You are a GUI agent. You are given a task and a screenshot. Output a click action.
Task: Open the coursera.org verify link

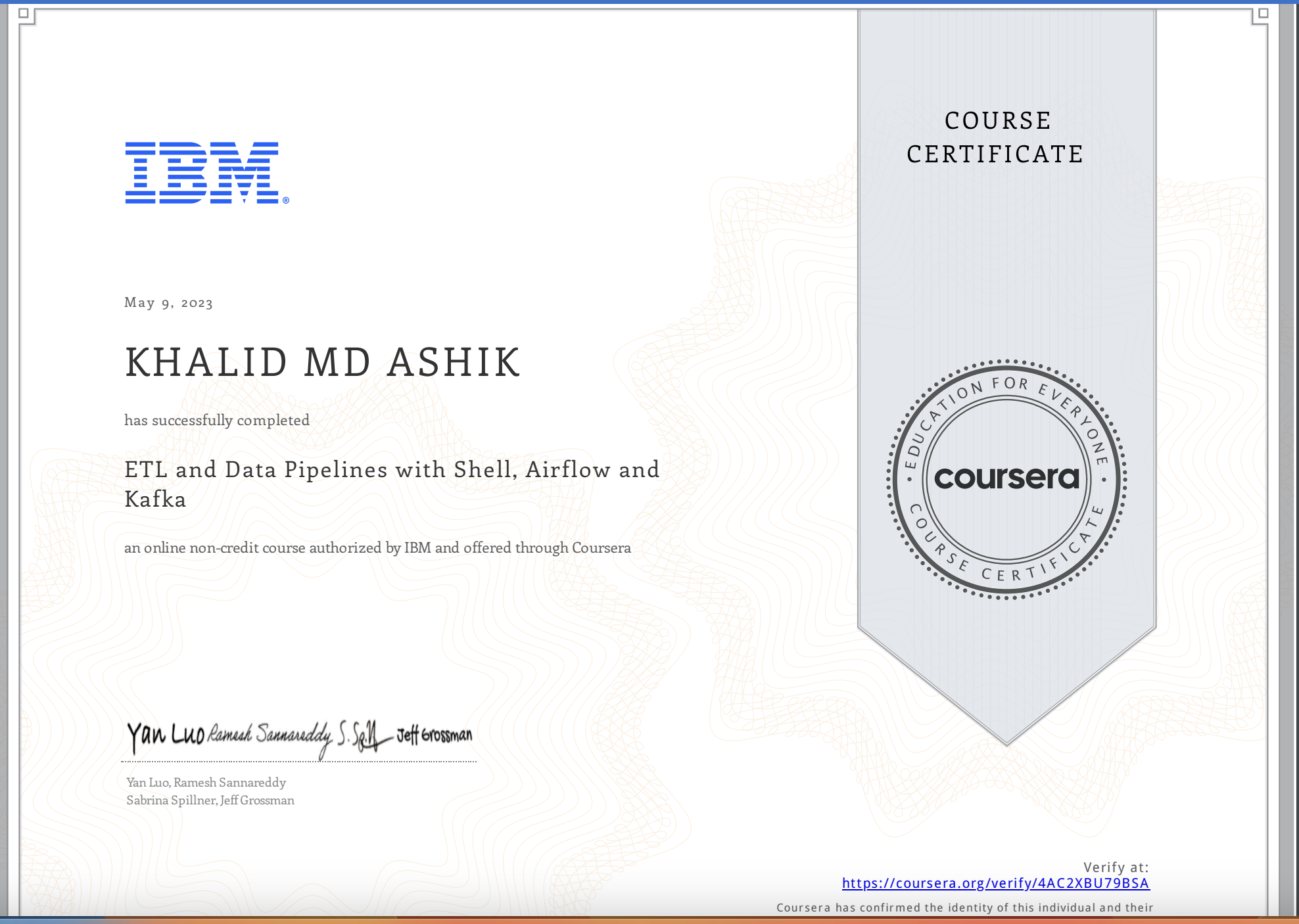996,883
